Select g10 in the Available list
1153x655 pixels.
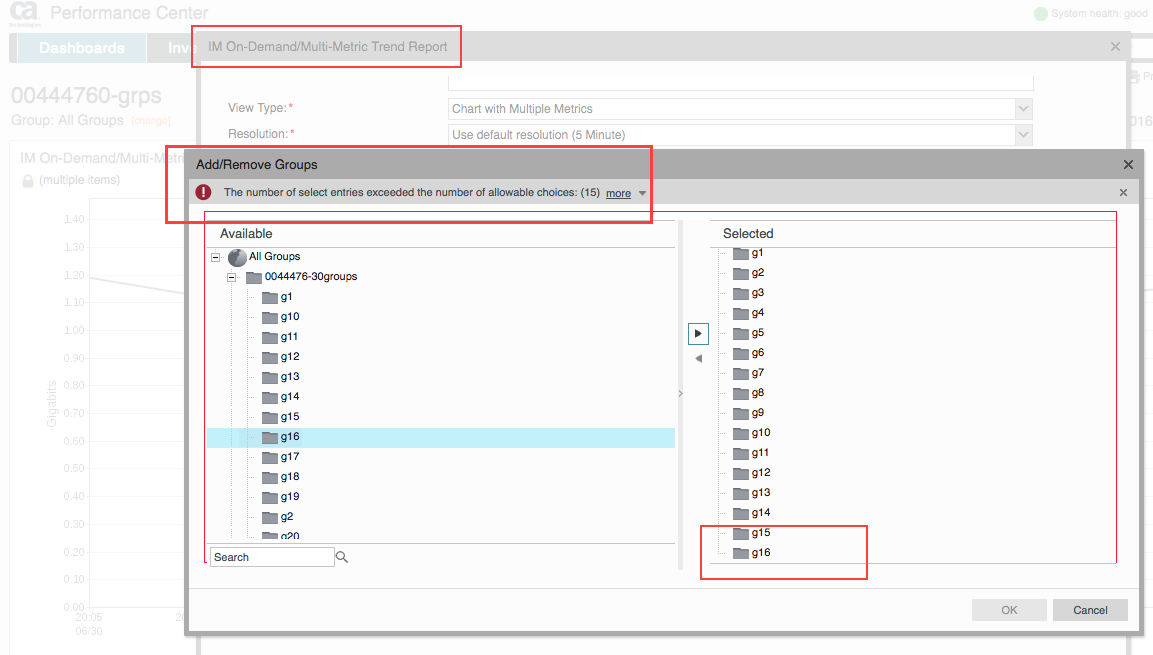[x=290, y=317]
